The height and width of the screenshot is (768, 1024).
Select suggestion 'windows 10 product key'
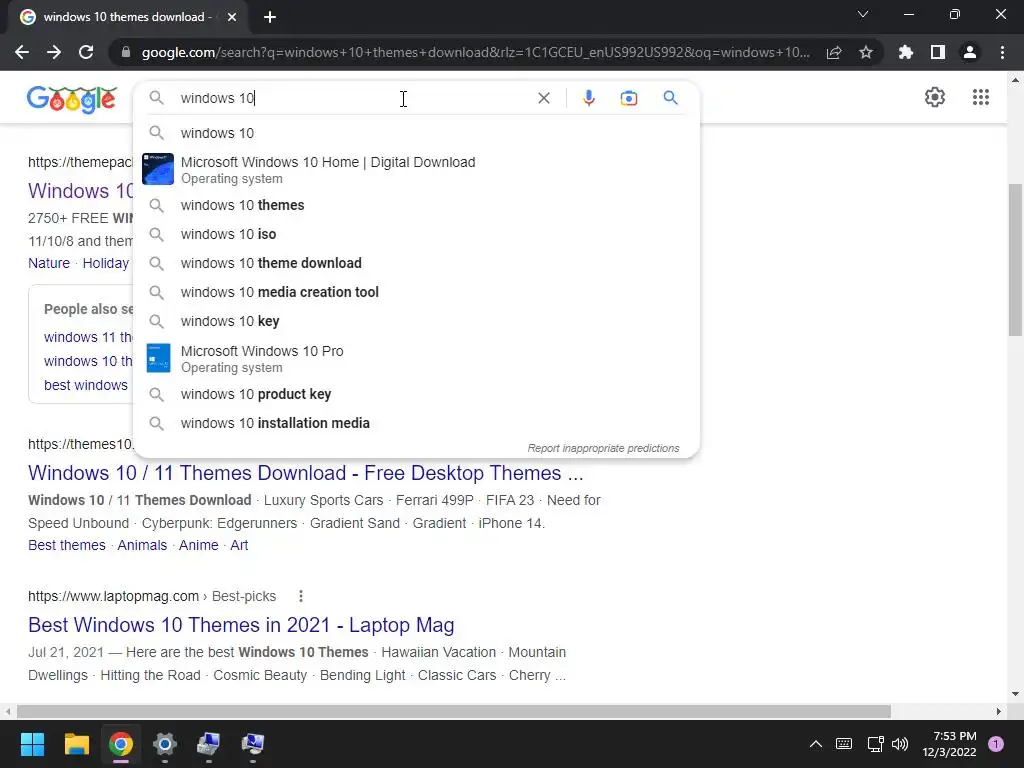(x=416, y=394)
